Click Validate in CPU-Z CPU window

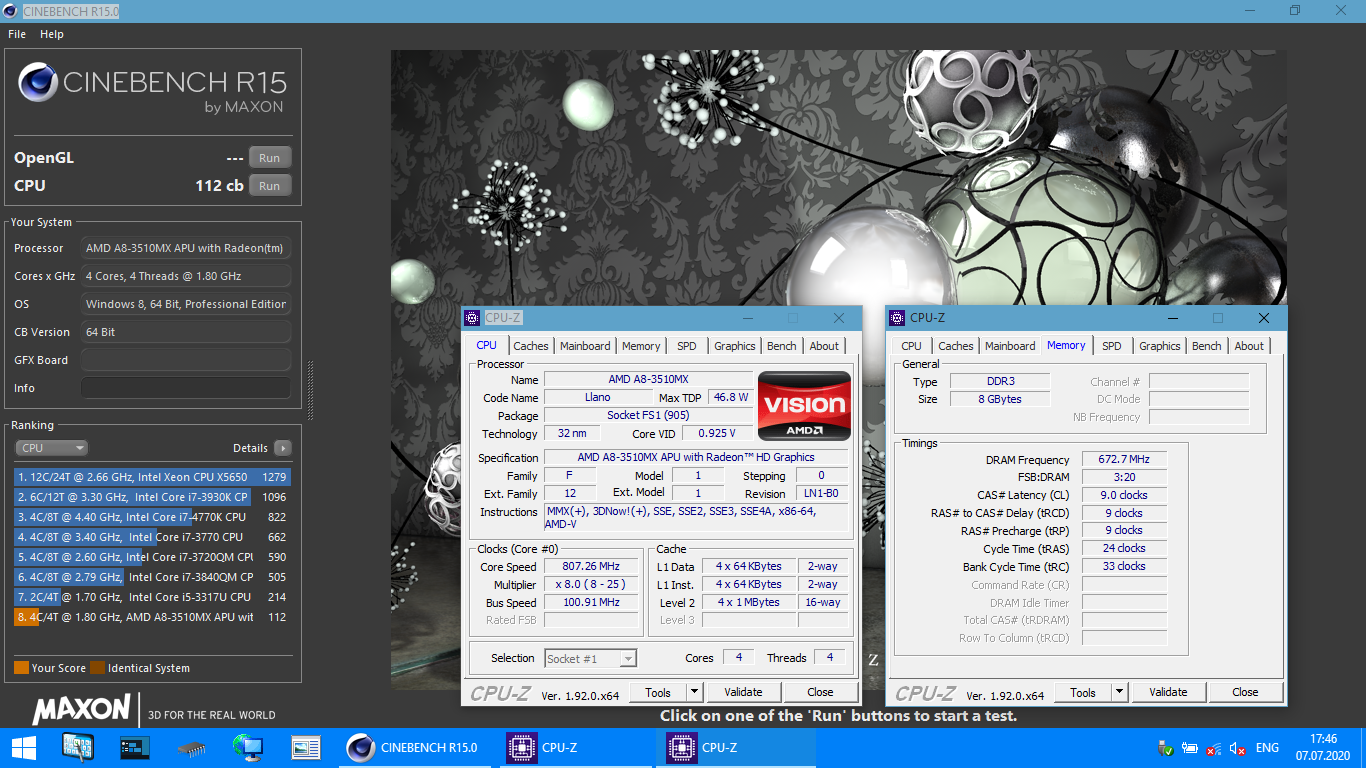coord(743,692)
